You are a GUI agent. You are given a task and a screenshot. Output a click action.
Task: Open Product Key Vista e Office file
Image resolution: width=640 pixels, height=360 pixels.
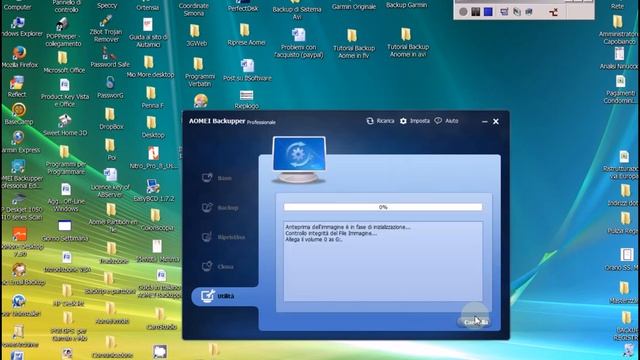(x=65, y=93)
